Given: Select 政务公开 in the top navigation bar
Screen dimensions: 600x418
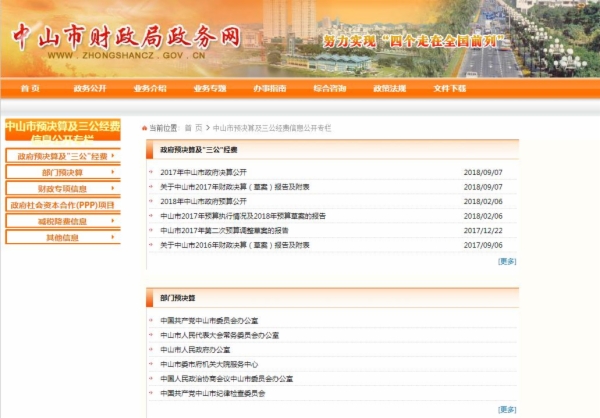Looking at the screenshot, I should point(90,89).
